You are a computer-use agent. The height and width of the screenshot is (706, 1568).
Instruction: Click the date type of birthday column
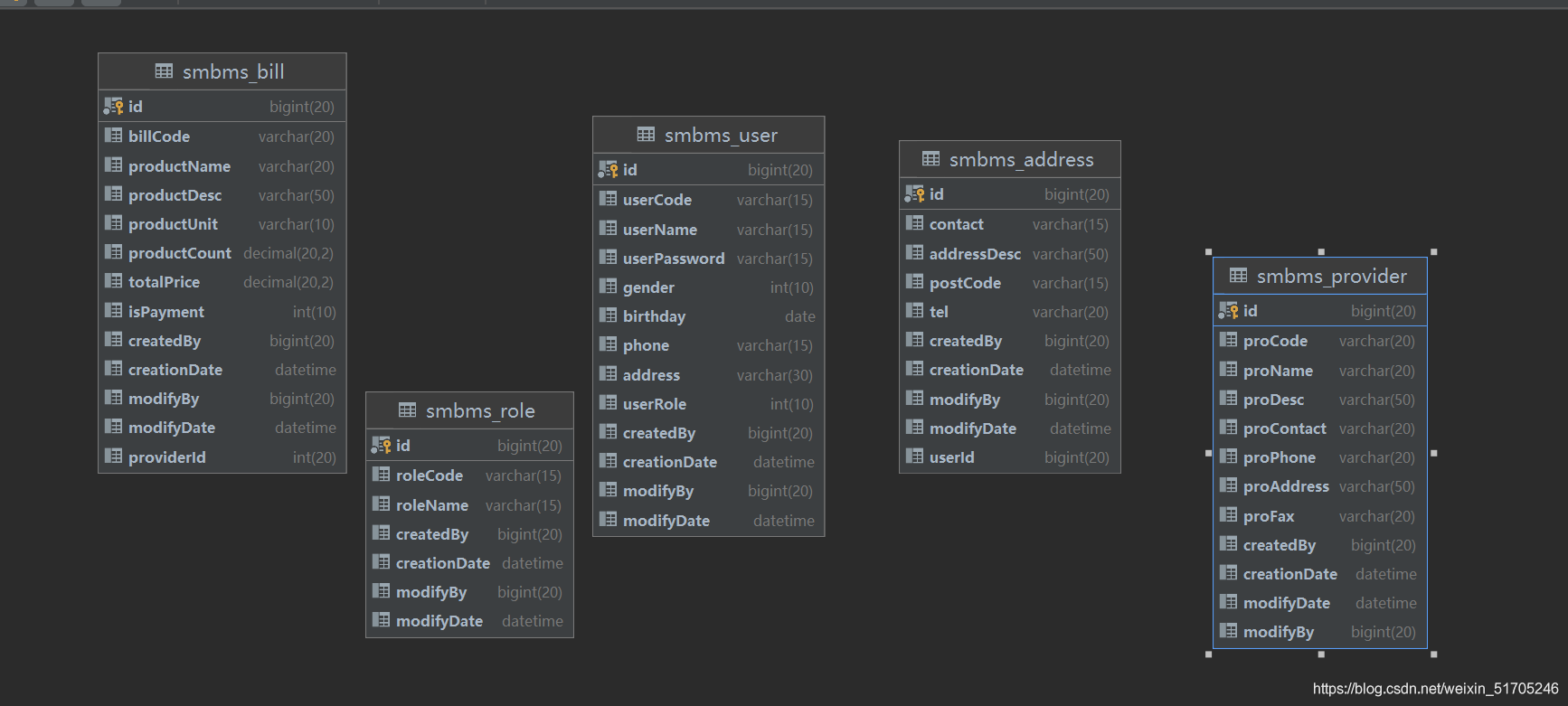[800, 316]
